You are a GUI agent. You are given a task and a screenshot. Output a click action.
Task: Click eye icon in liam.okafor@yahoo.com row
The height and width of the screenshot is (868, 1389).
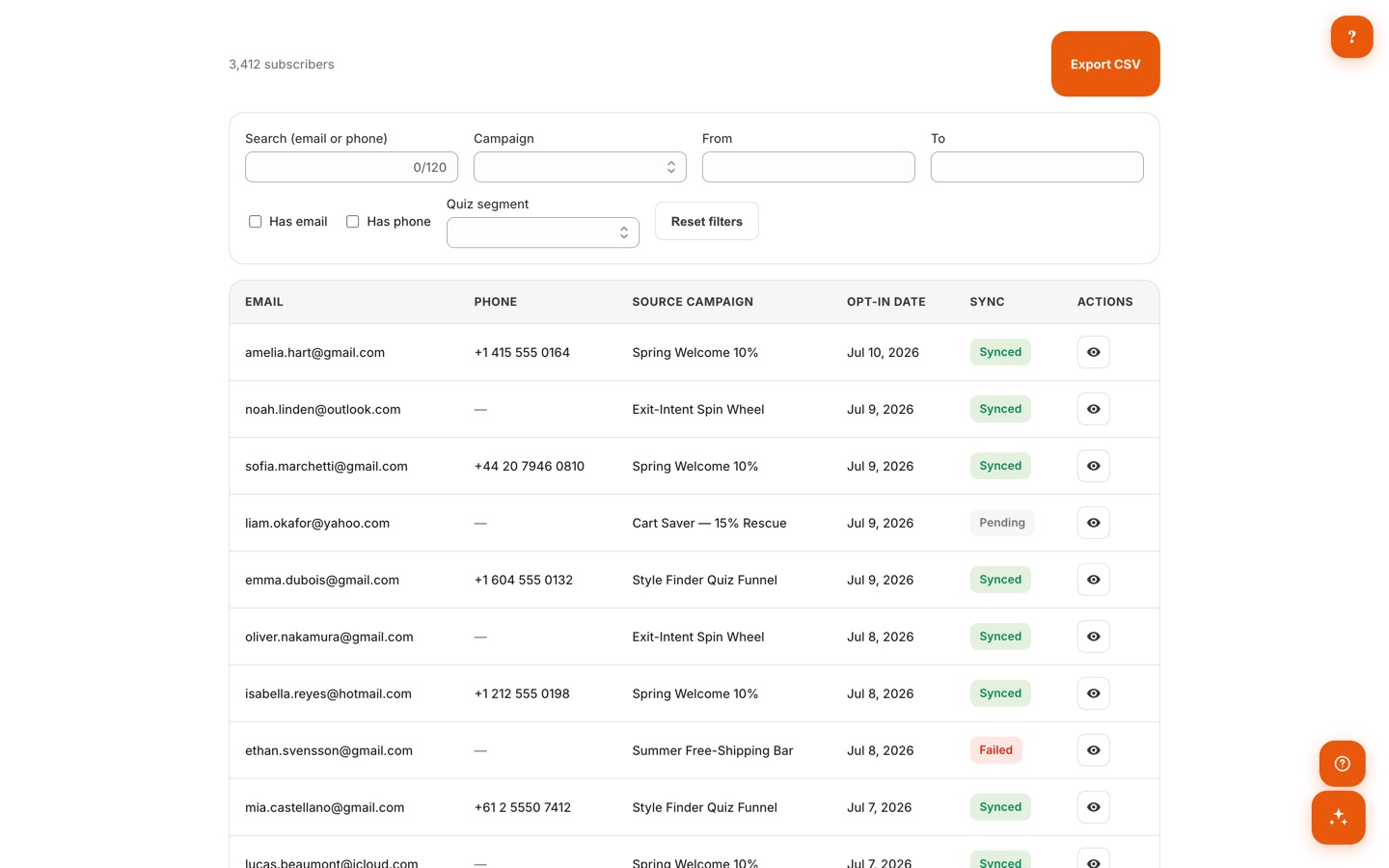pyautogui.click(x=1093, y=523)
